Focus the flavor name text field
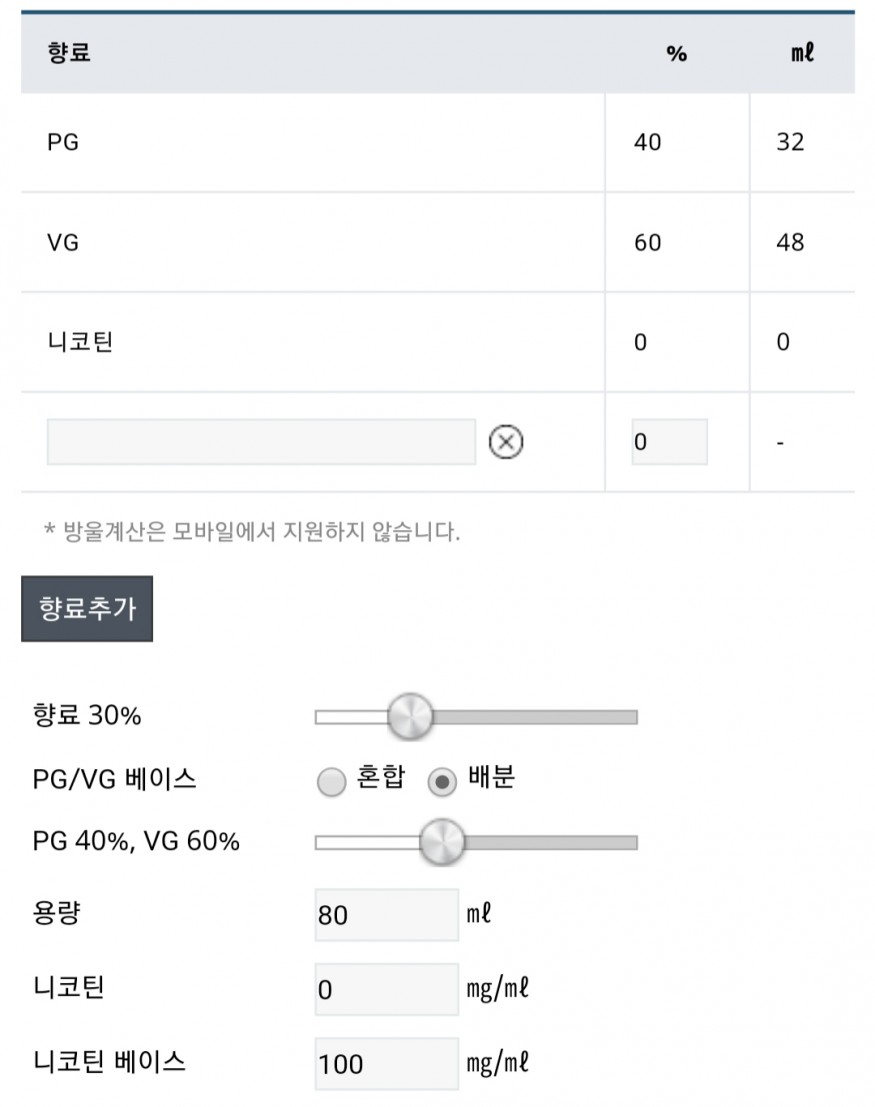Viewport: 875px width, 1107px height. (x=261, y=442)
